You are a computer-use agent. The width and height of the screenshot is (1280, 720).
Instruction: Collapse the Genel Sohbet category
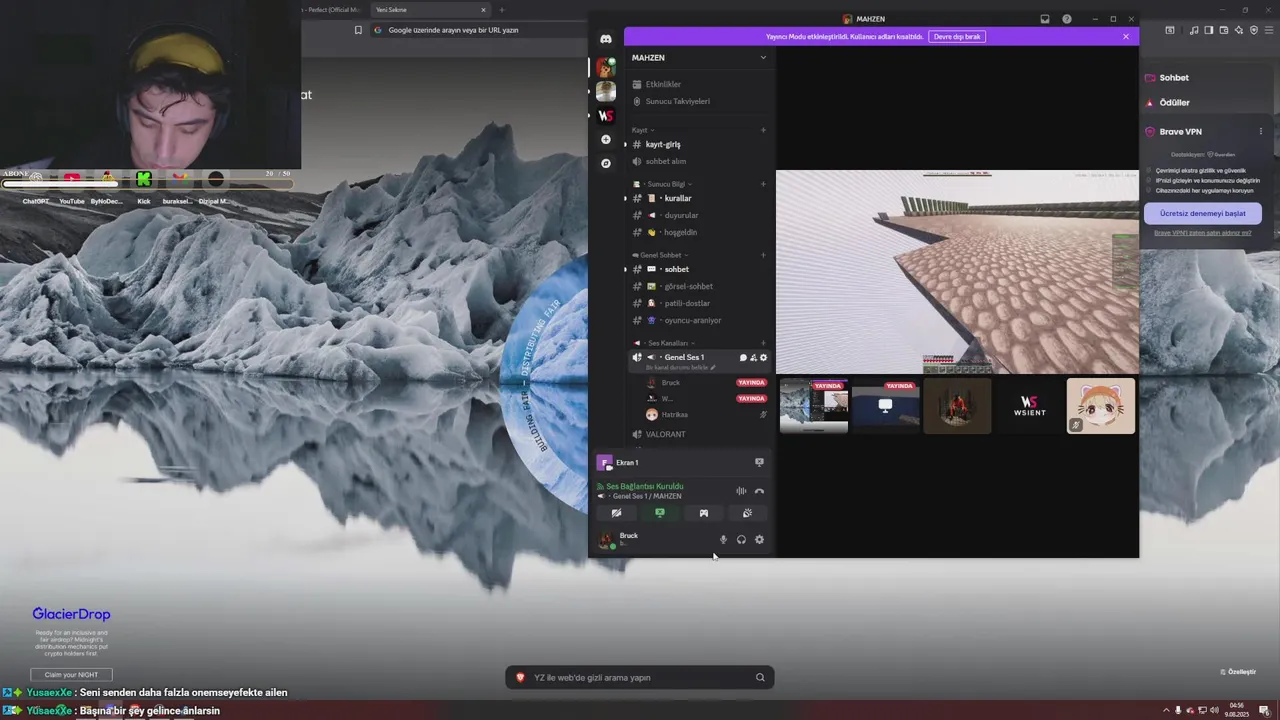pos(660,255)
